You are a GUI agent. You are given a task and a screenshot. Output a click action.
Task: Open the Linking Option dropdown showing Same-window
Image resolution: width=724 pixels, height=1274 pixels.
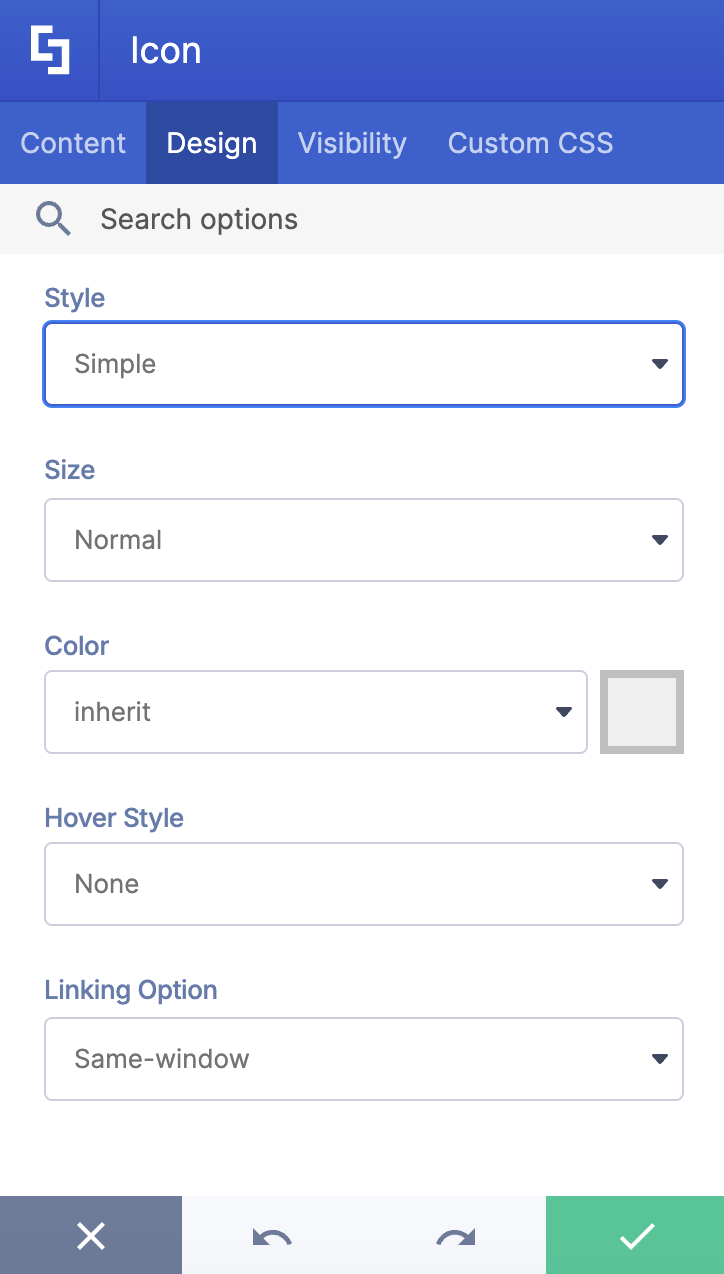tap(364, 1059)
